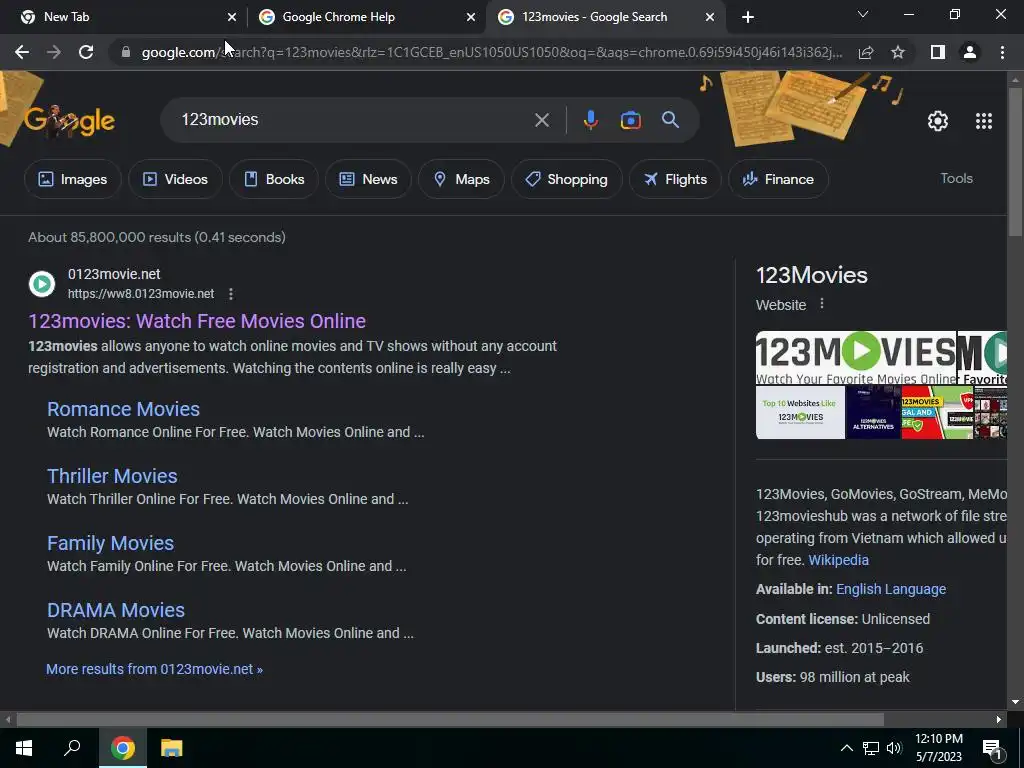
Task: Open the Romance Movies sitelink
Action: (x=123, y=409)
